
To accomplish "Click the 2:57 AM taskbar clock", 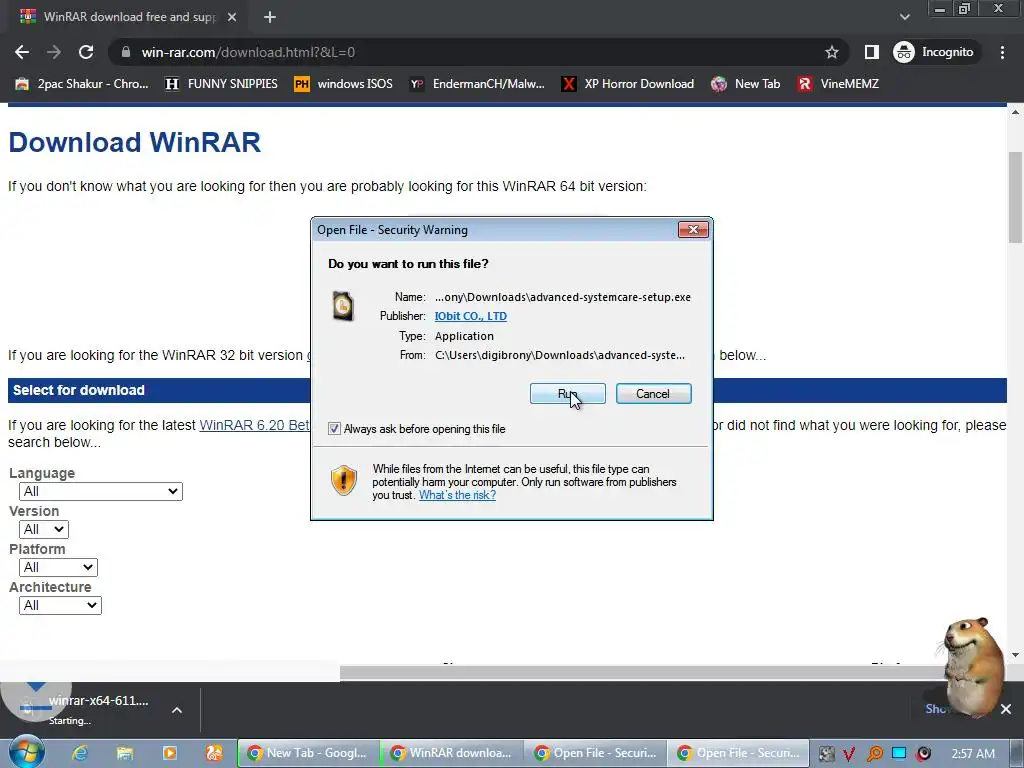I will click(x=973, y=754).
